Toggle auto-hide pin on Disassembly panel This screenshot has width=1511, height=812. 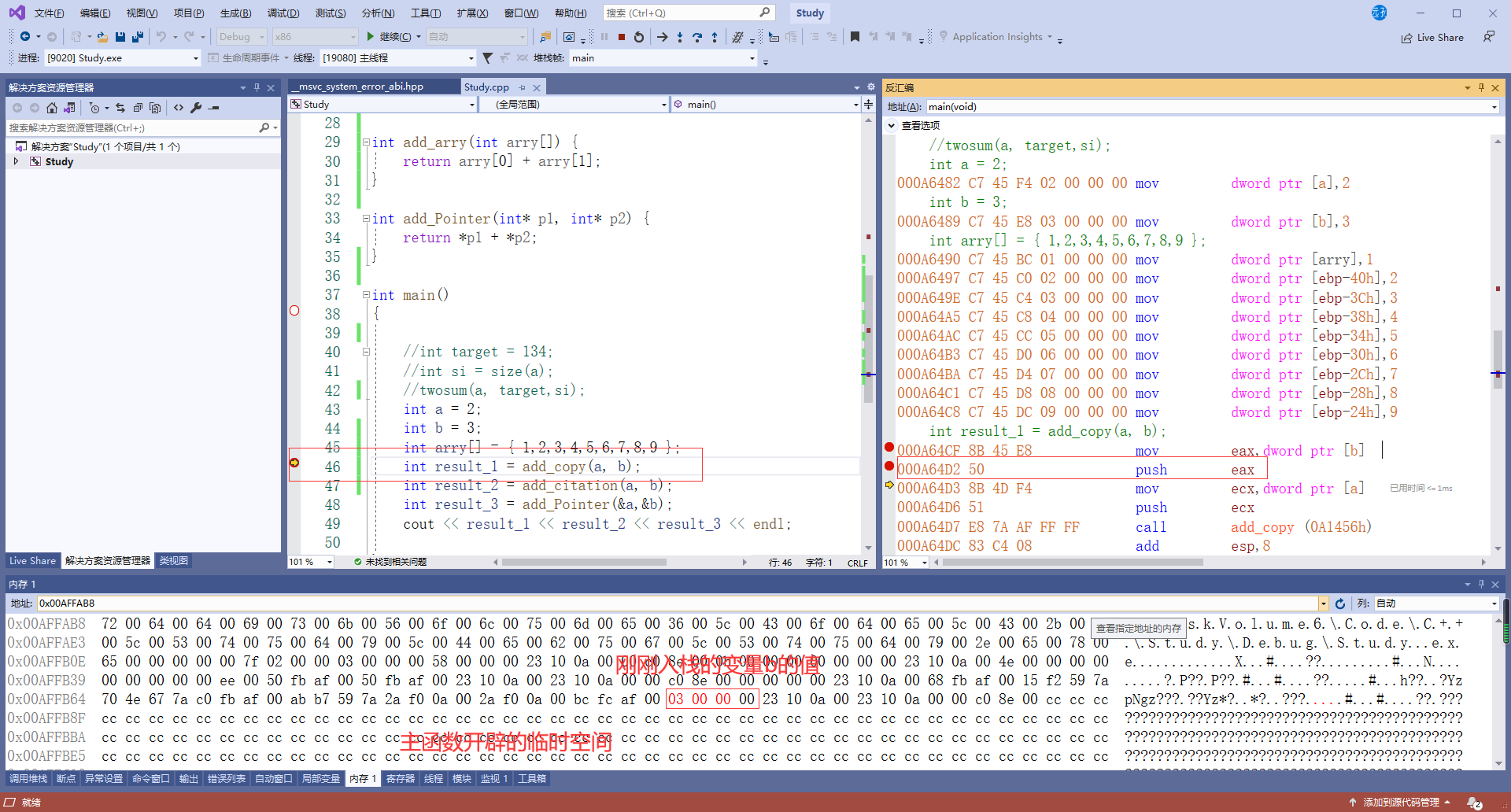(1481, 87)
